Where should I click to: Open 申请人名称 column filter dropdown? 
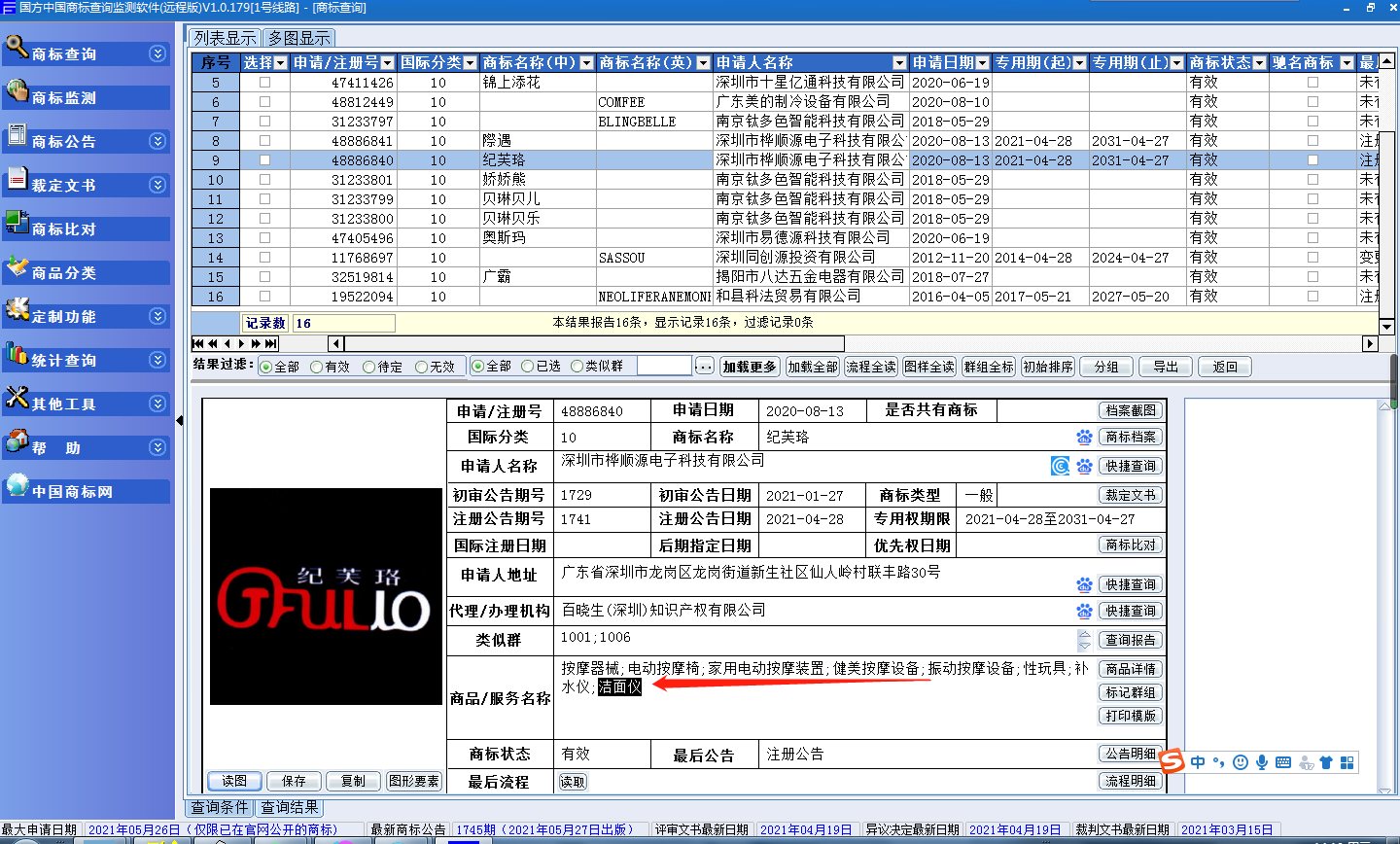click(899, 63)
